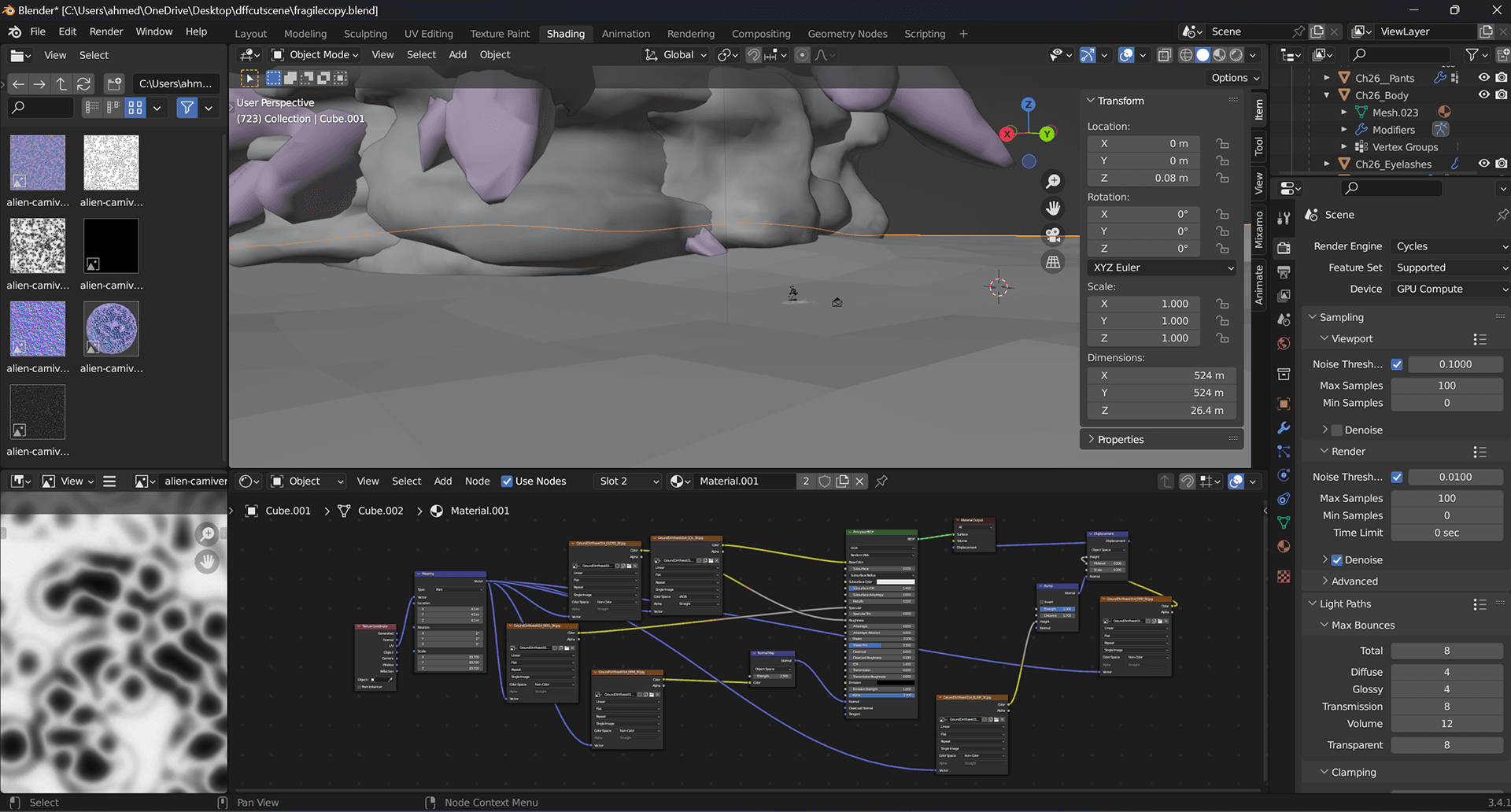Pin the node editor material
Screen dimensions: 1511x812
coord(881,482)
